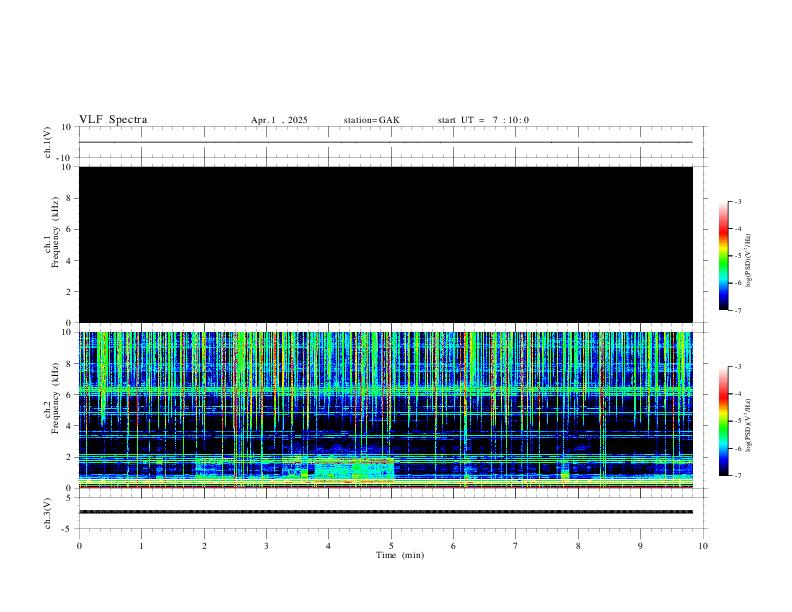The height and width of the screenshot is (612, 792).
Task: Click time axis tick label "7"
Action: point(516,546)
